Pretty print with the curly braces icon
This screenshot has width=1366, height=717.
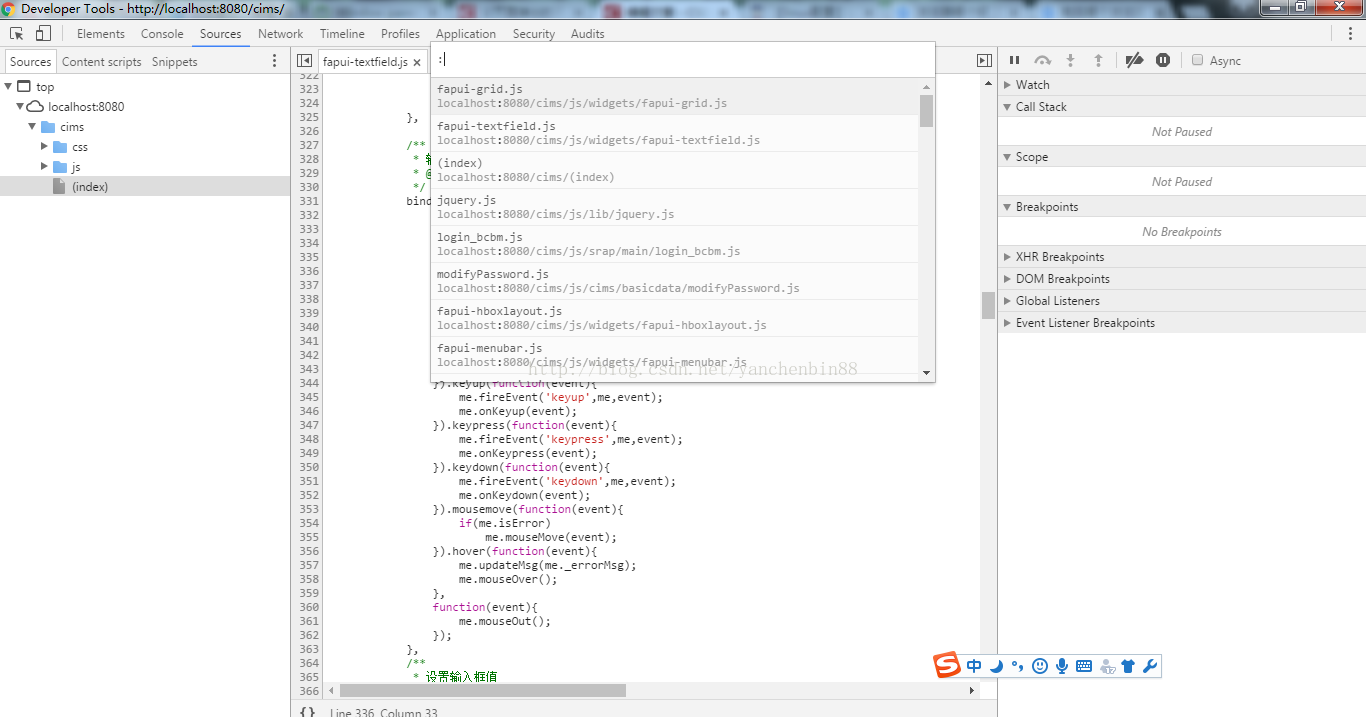[x=307, y=711]
